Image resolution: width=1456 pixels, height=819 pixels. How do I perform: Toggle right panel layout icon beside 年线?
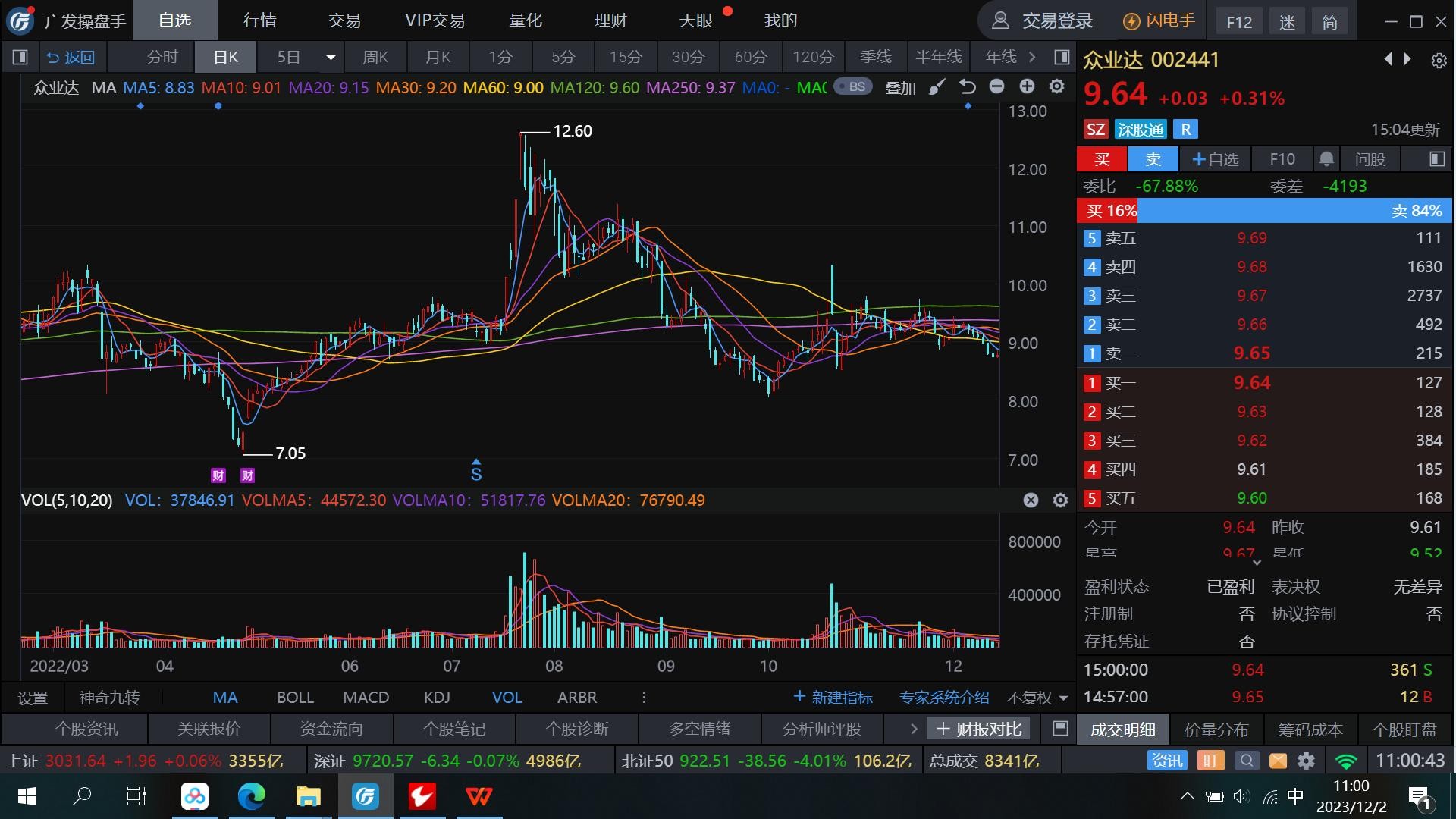coord(1062,57)
